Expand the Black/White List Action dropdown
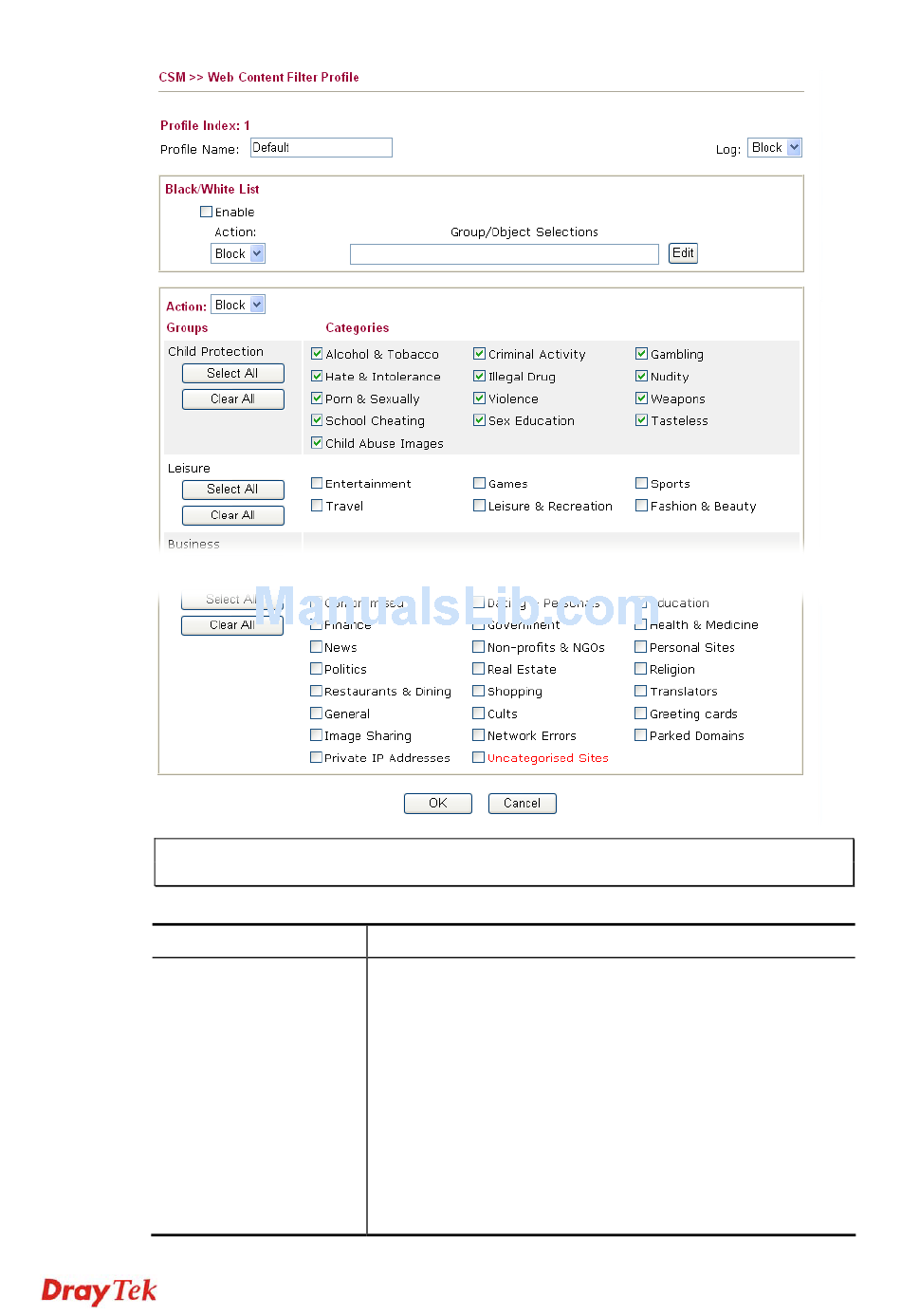The height and width of the screenshot is (1316, 901). (x=237, y=254)
